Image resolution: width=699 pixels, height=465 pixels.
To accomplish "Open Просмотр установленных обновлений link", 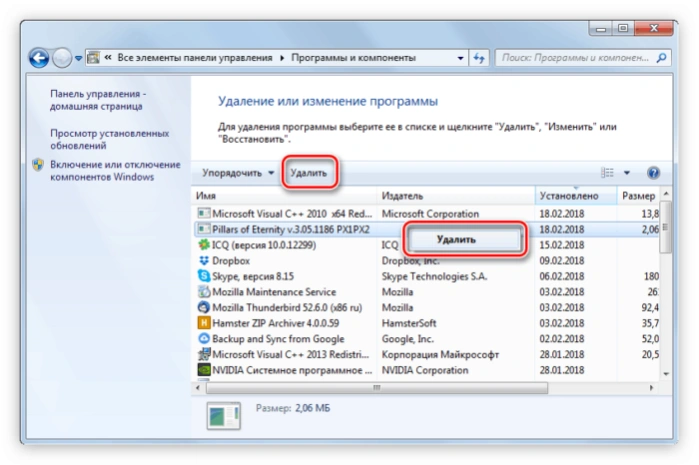I will 109,140.
